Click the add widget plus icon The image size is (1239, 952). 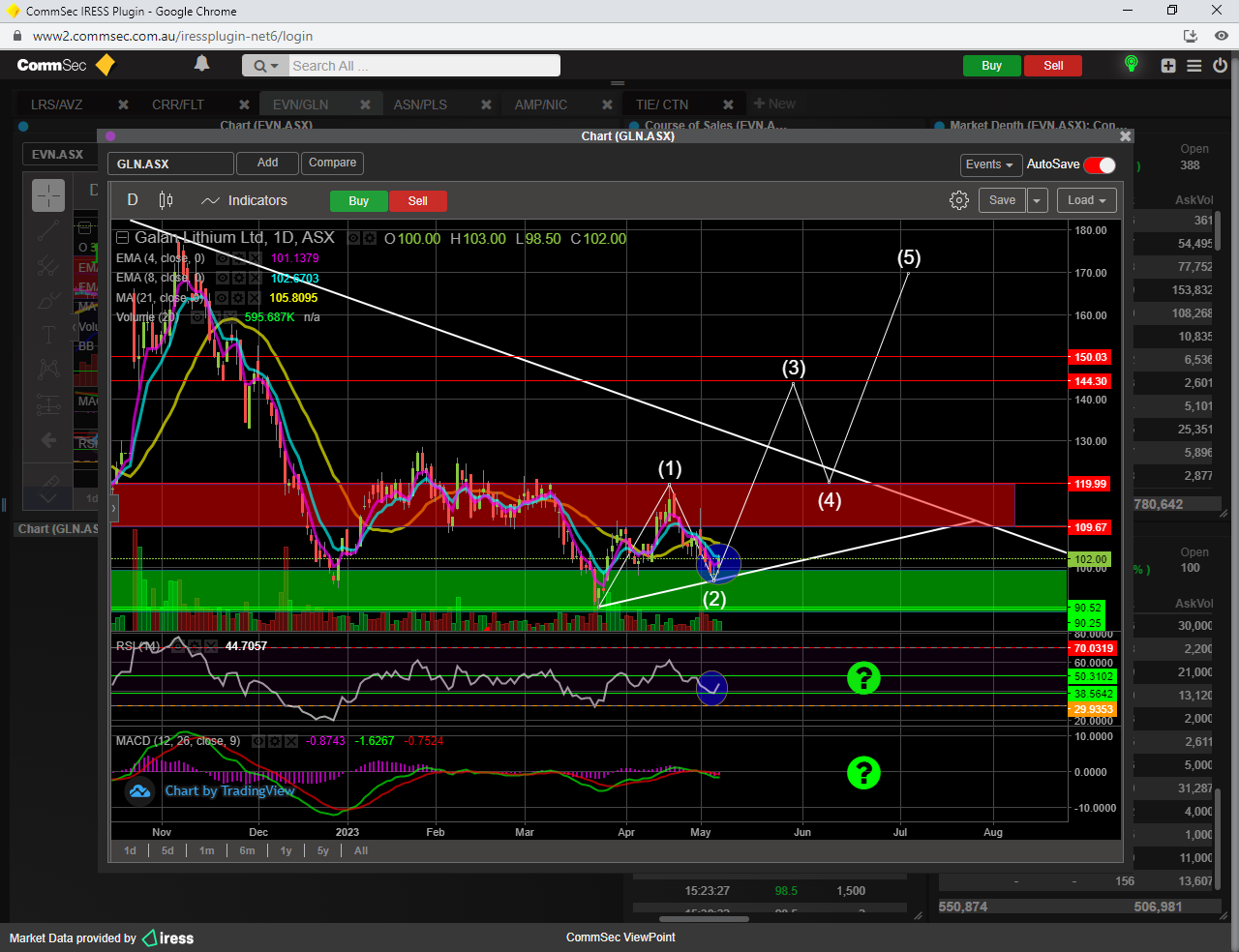coord(1168,66)
